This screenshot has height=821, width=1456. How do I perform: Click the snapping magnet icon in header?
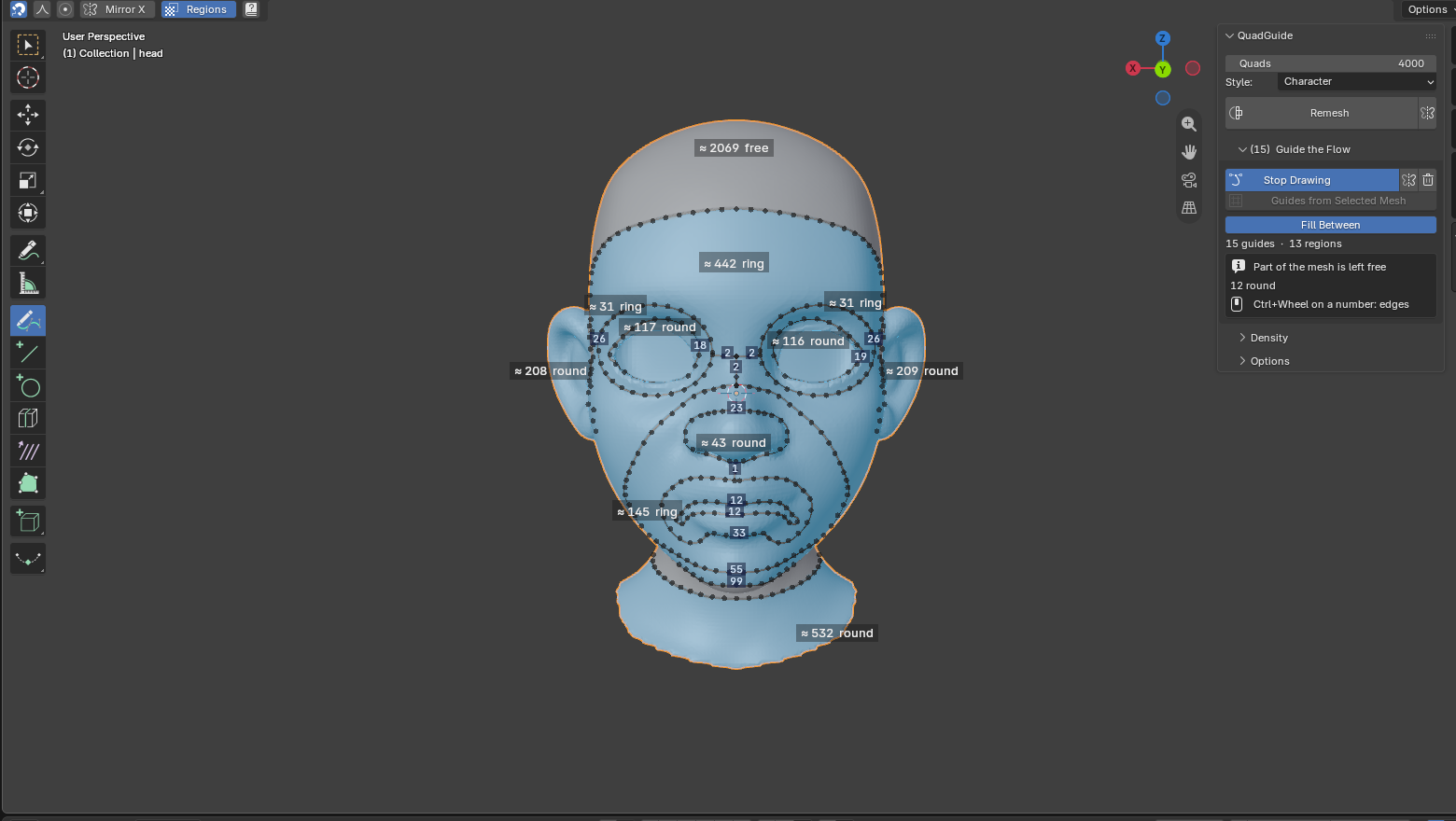[19, 9]
